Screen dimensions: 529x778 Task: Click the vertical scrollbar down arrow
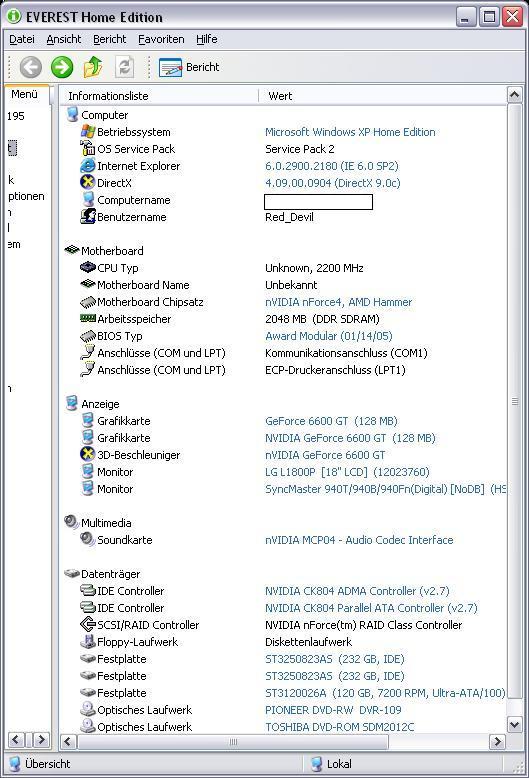coord(515,724)
